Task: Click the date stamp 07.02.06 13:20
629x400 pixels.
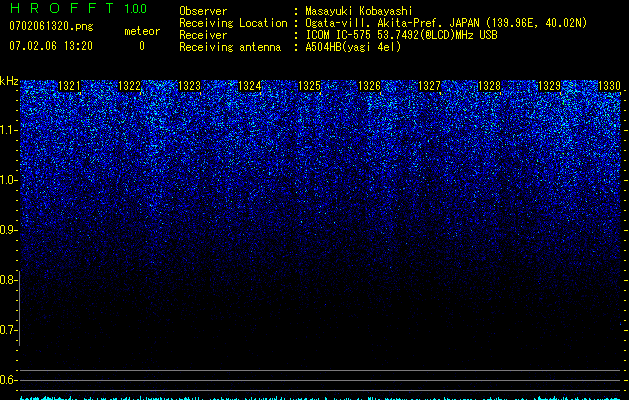Action: tap(51, 46)
